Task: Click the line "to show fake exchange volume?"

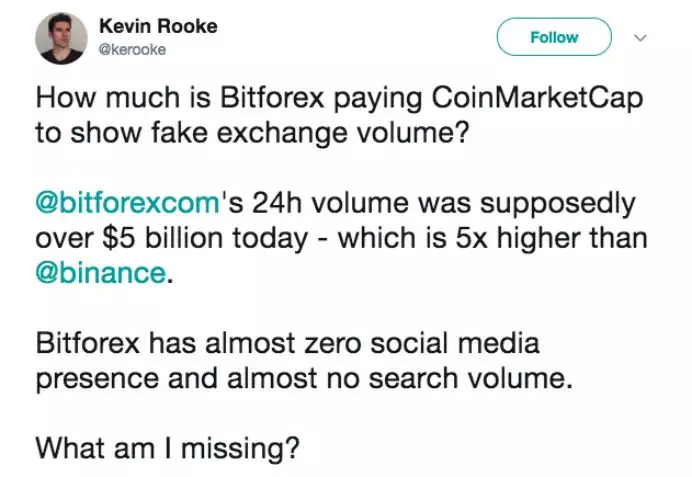Action: coord(252,136)
